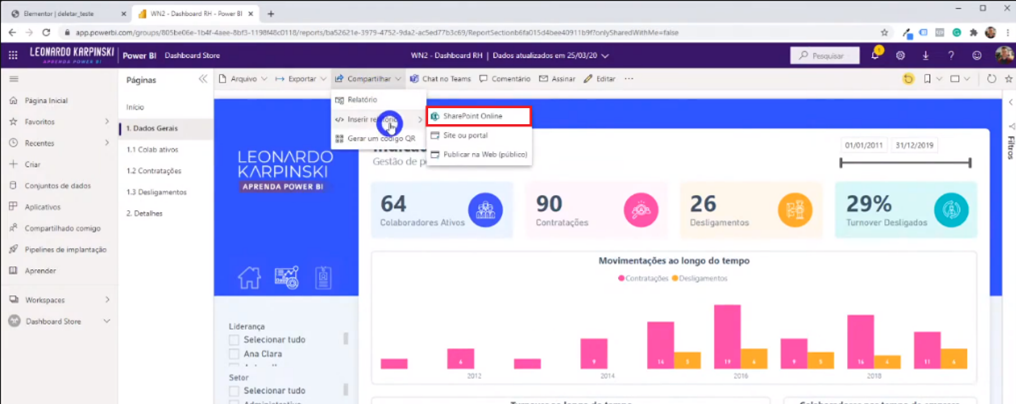Click the notifications bell icon
The image size is (1016, 404).
[875, 56]
